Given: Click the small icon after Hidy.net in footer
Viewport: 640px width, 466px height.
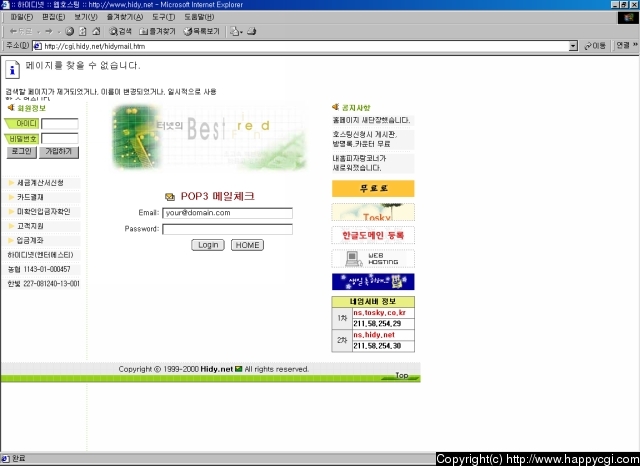Looking at the screenshot, I should click(238, 369).
